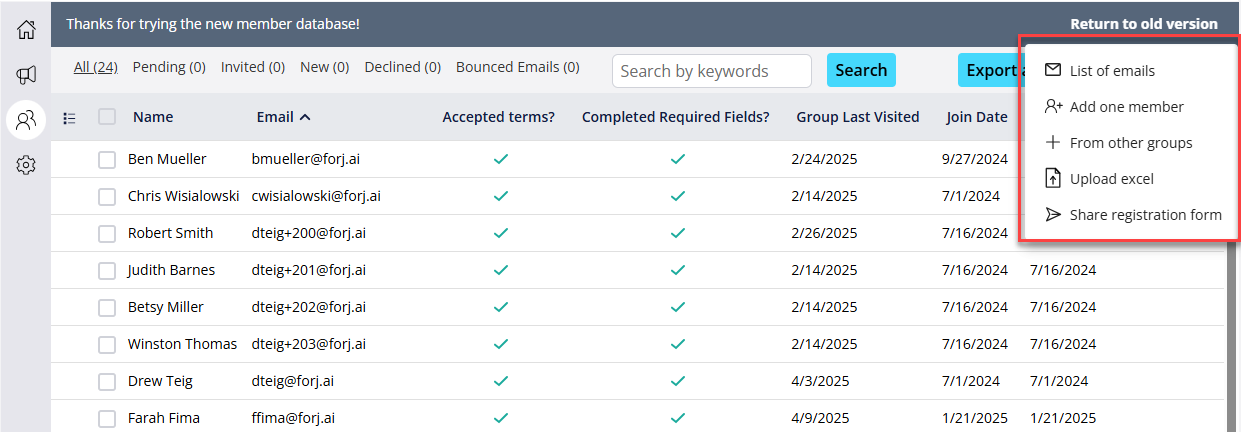
Task: Select the members people icon in sidebar
Action: point(26,121)
